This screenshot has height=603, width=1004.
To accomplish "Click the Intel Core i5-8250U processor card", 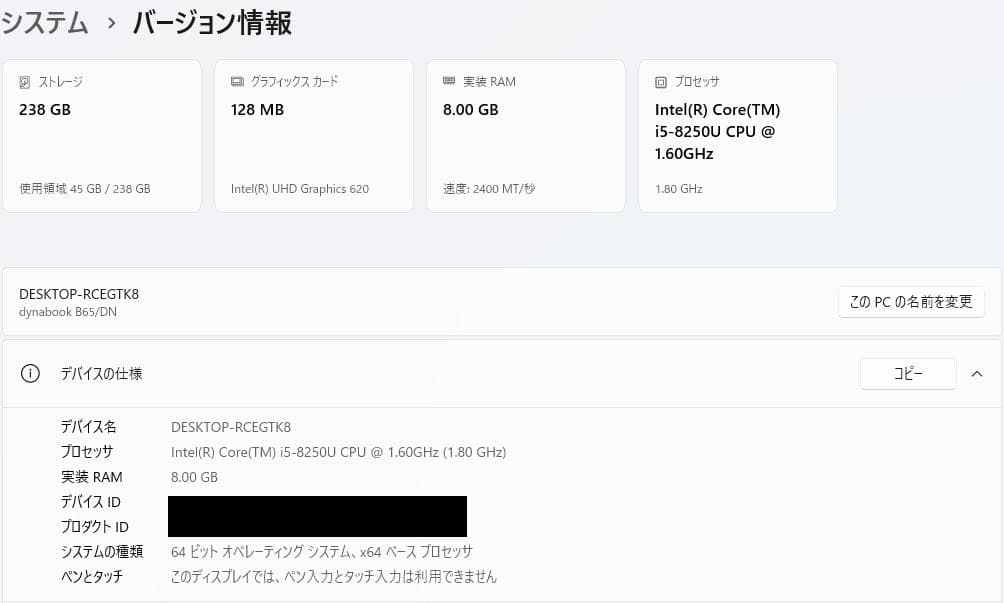I will coord(737,135).
